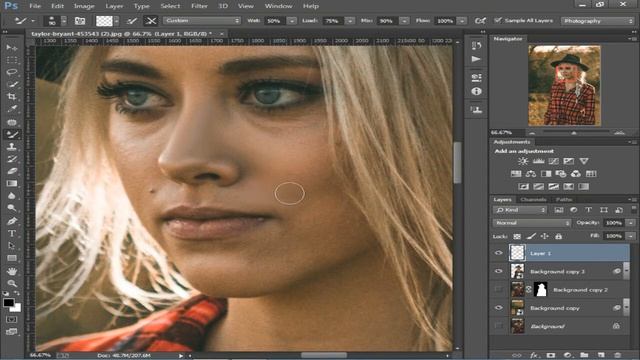This screenshot has height=360, width=640.
Task: Select the Horizontal Type tool
Action: coord(12,233)
